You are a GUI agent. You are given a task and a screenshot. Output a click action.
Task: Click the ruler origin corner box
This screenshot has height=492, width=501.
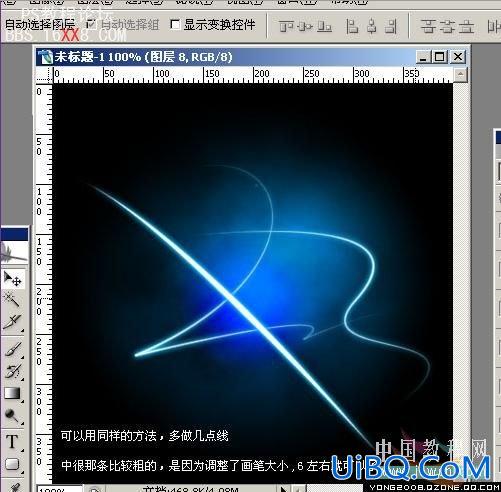click(x=45, y=75)
